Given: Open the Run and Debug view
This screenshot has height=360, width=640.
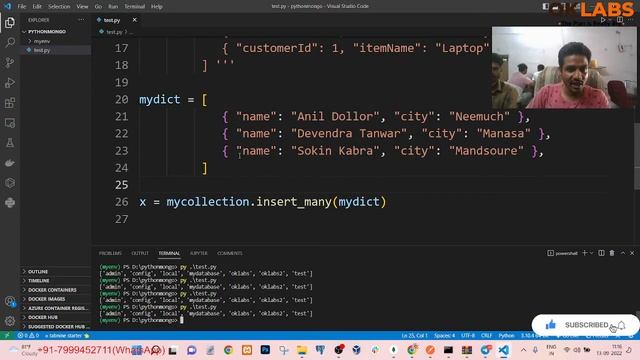Looking at the screenshot, I should [10, 82].
